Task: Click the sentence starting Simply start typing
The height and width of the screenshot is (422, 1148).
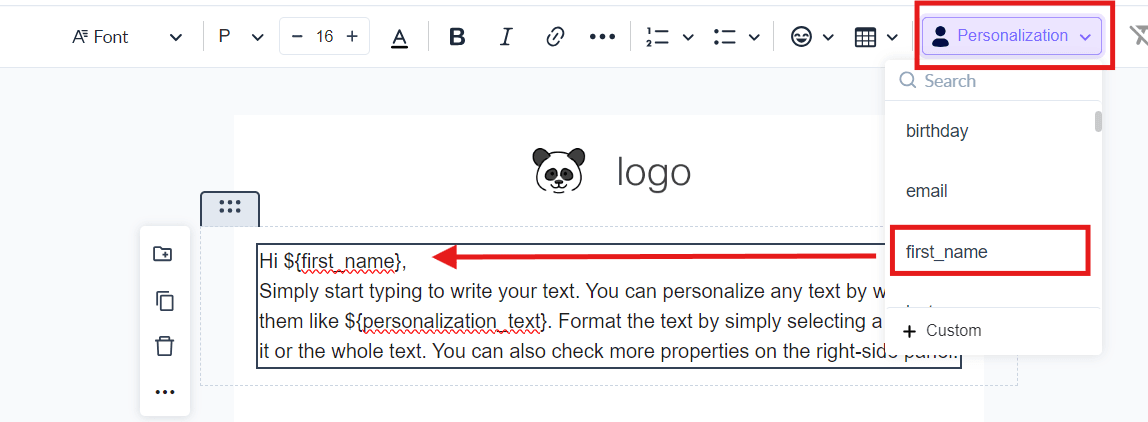Action: pos(420,291)
